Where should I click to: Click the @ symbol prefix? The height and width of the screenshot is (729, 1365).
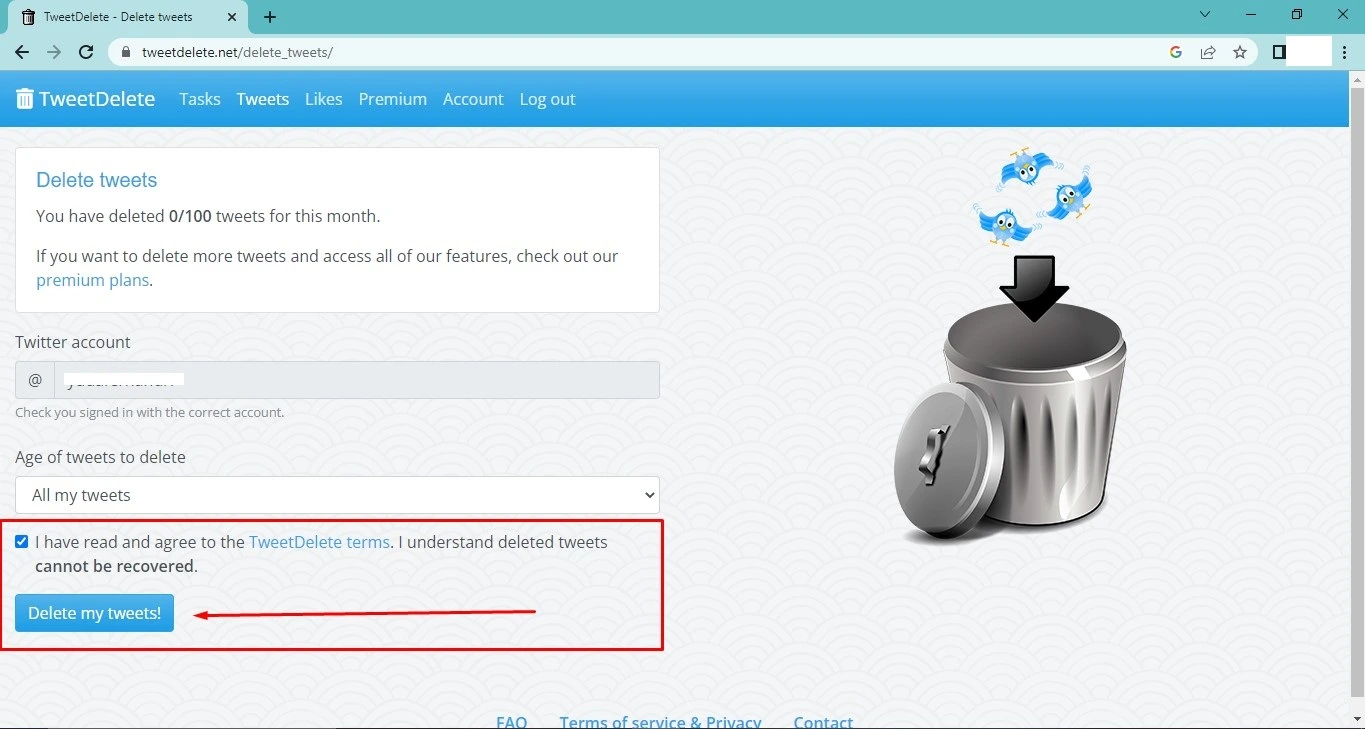coord(35,380)
